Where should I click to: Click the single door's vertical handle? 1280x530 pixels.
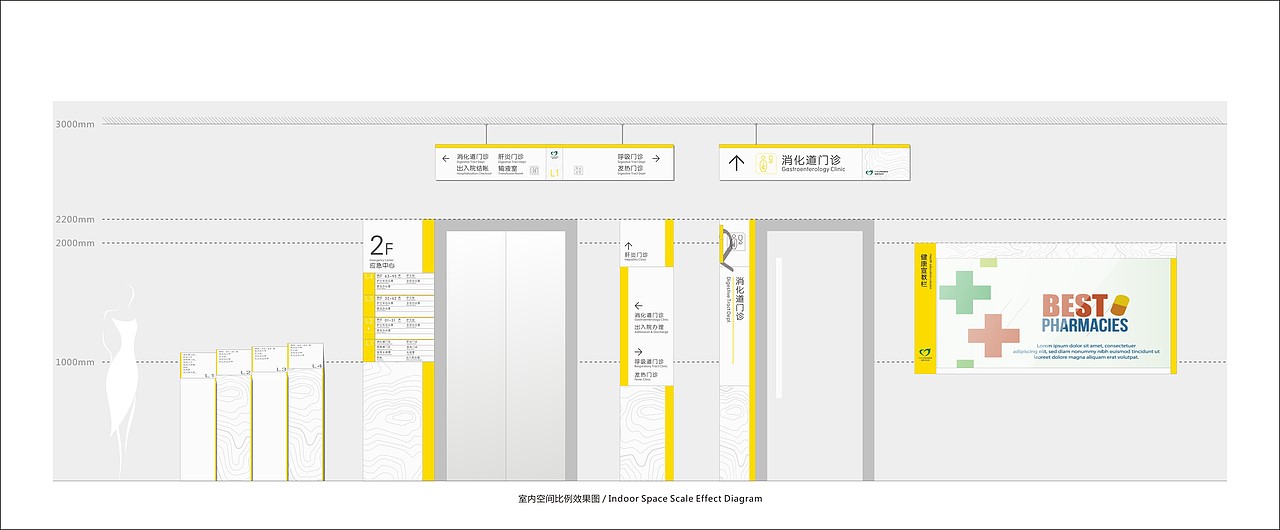pos(779,326)
